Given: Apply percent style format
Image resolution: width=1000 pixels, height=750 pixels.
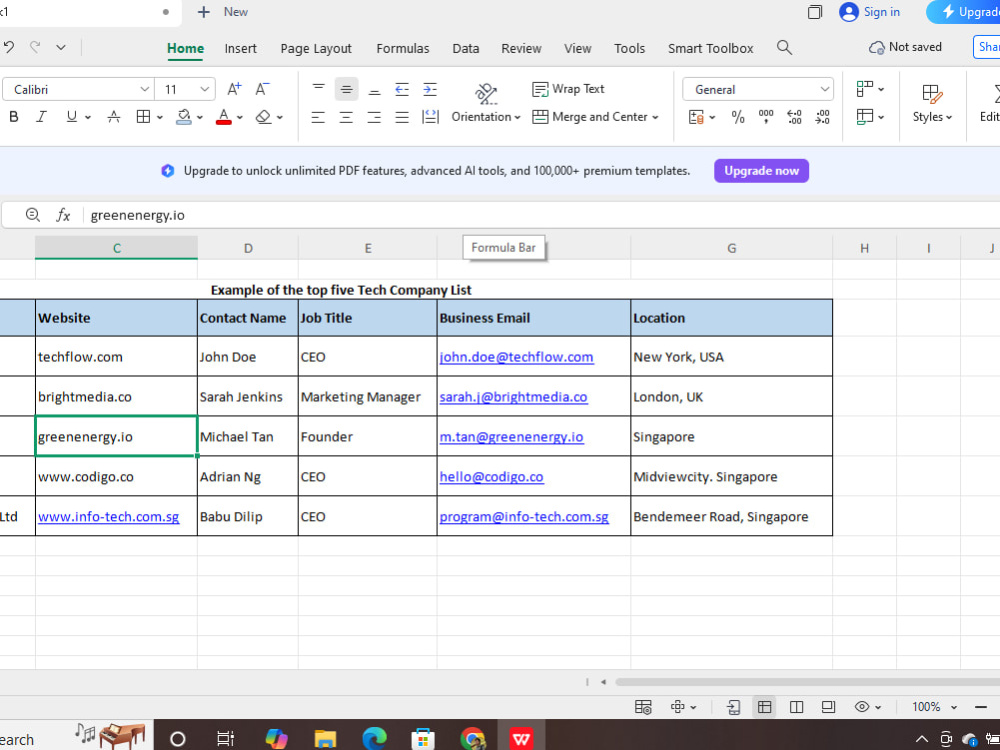Looking at the screenshot, I should [x=738, y=117].
